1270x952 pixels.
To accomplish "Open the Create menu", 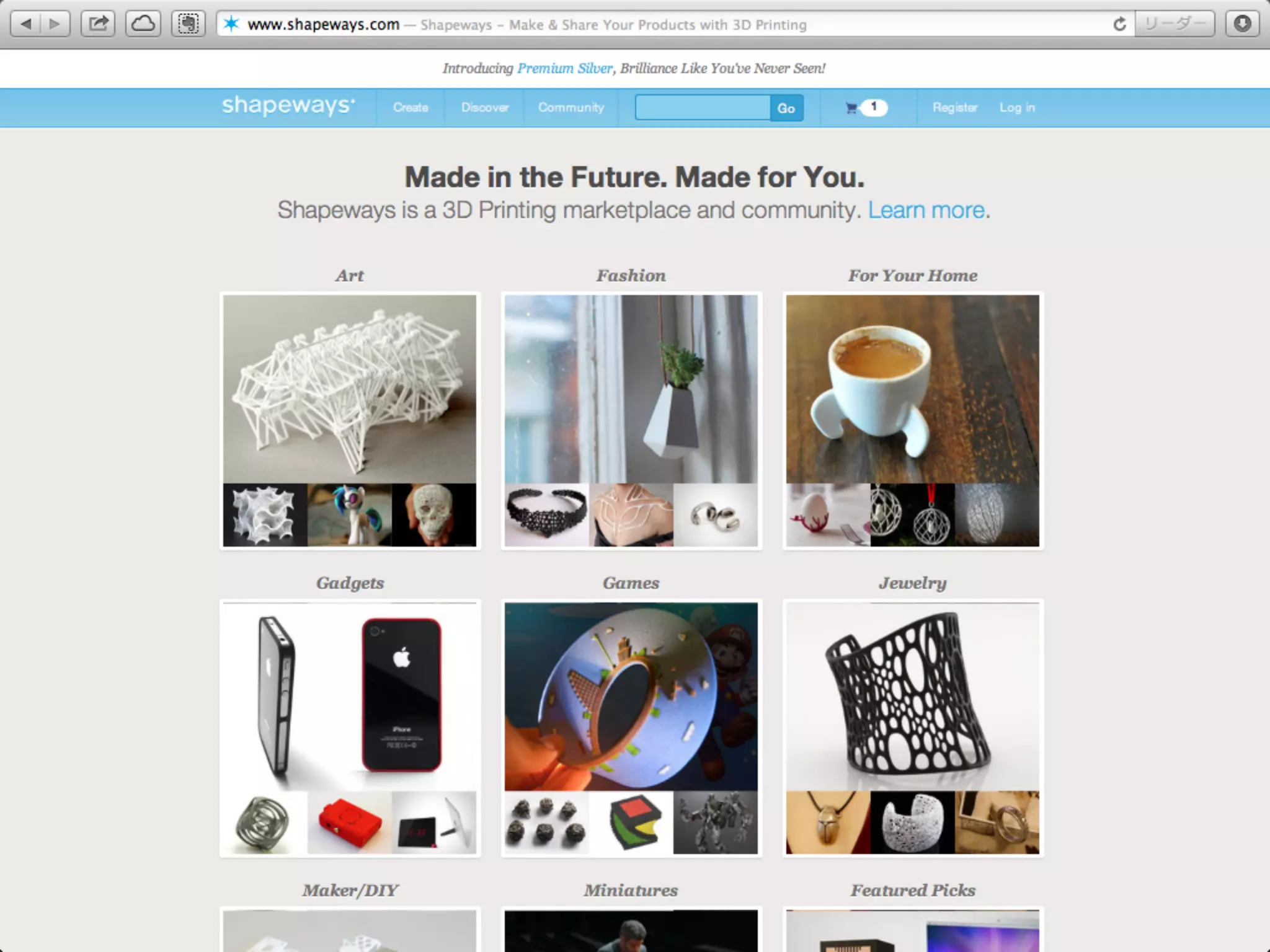I will coord(411,107).
